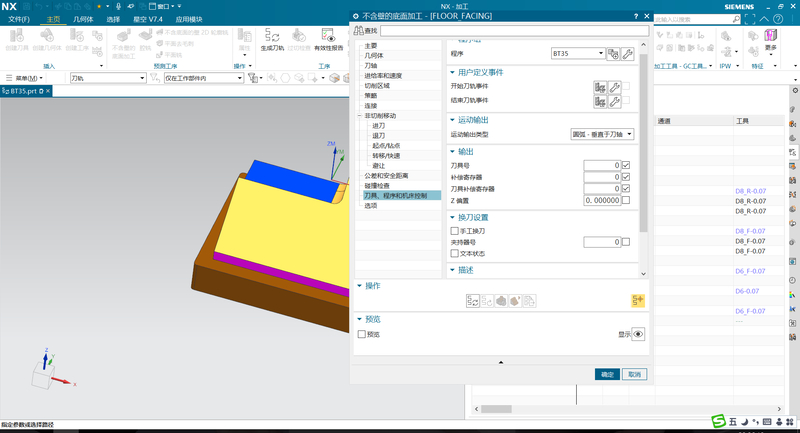Click the 有效性报告 ribbon icon
Viewport: 800px width, 433px height.
(328, 36)
